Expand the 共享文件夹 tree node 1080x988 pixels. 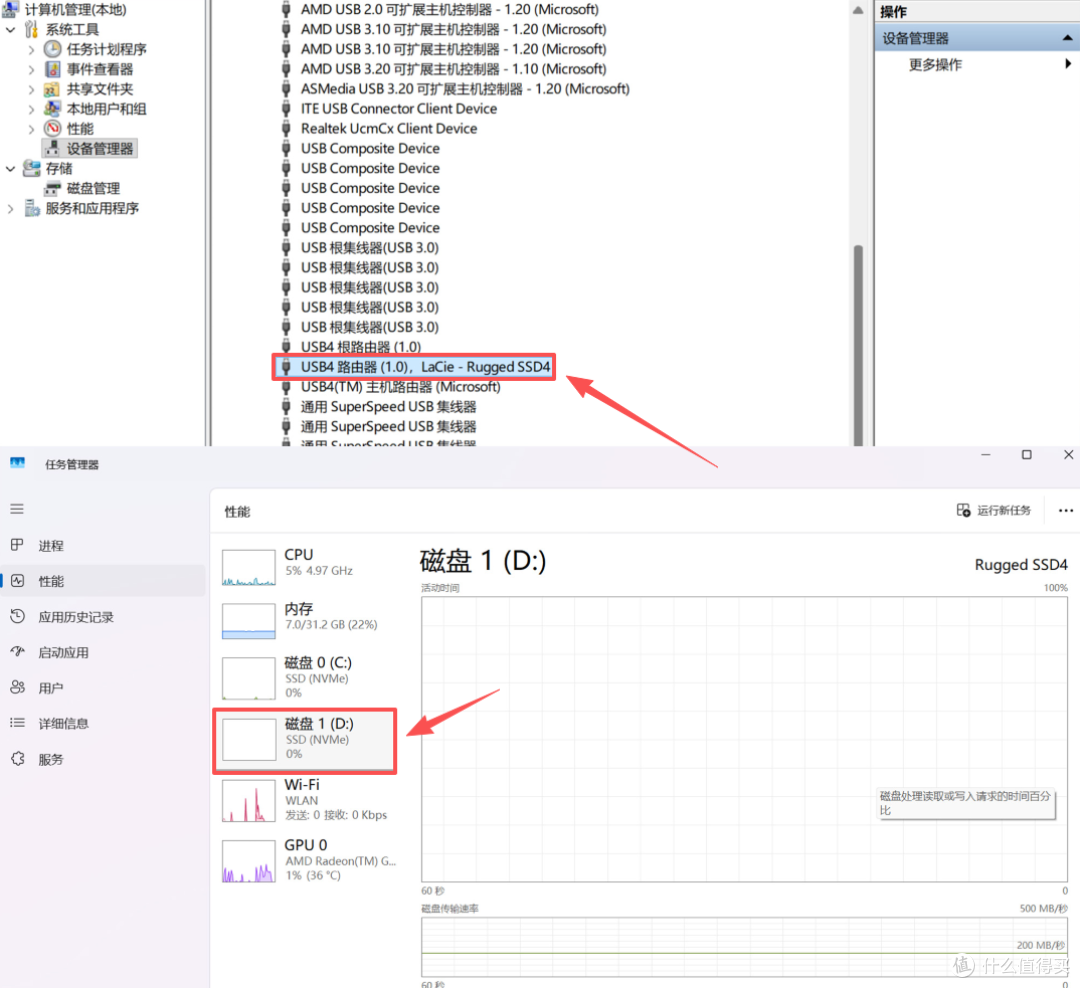[31, 90]
